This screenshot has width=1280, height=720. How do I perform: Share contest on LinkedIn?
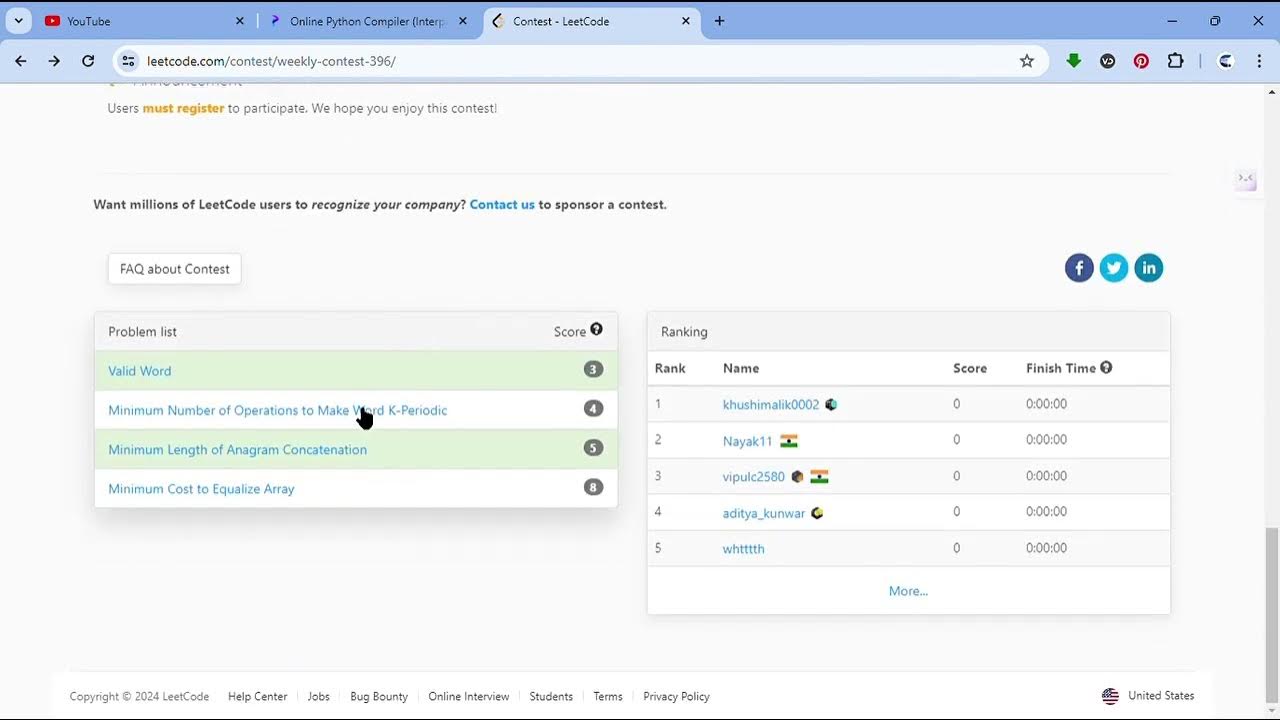1149,268
